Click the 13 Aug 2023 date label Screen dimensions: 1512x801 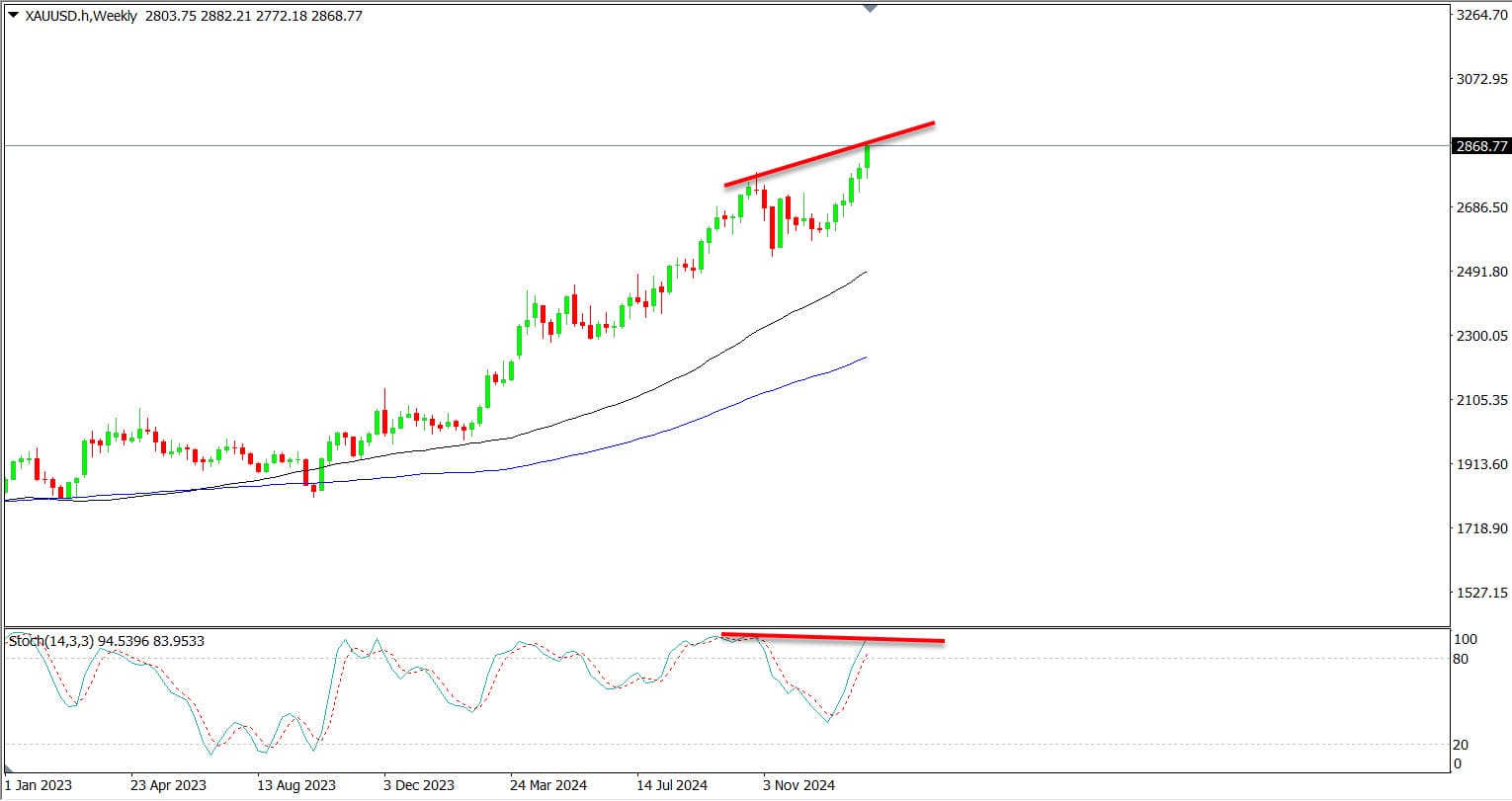click(296, 785)
